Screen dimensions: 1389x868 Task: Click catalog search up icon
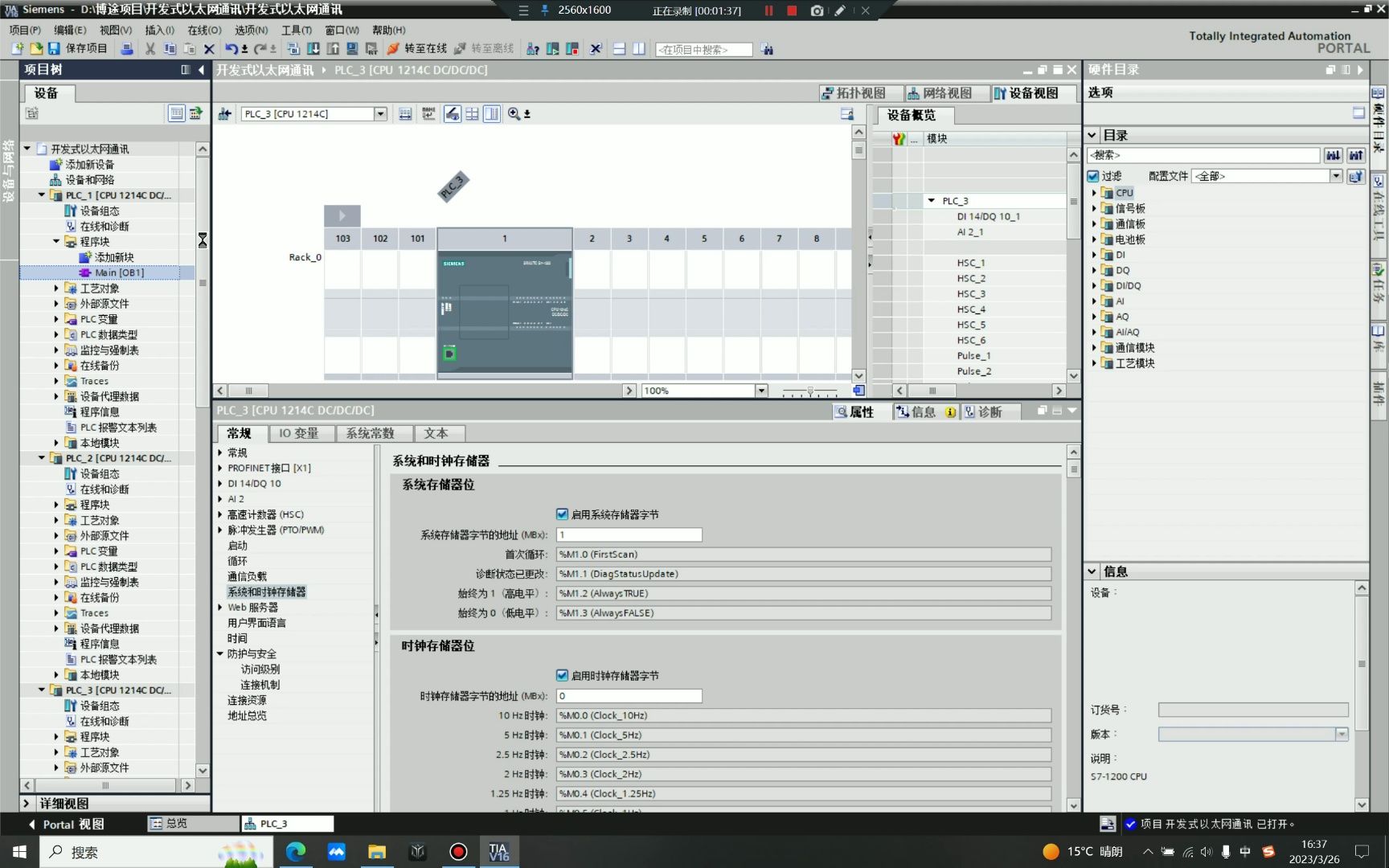click(1356, 155)
